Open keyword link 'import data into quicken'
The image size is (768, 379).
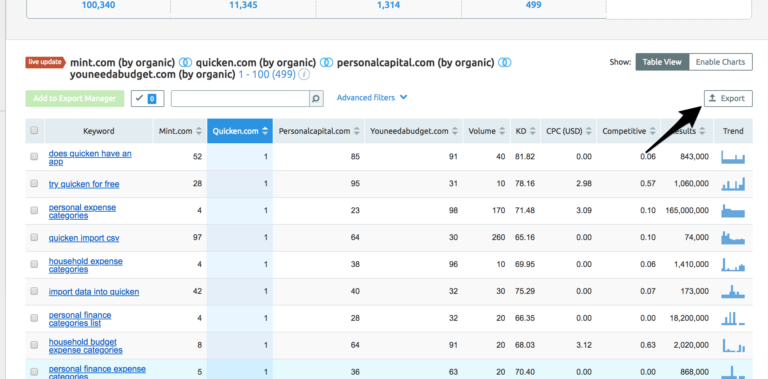[94, 292]
